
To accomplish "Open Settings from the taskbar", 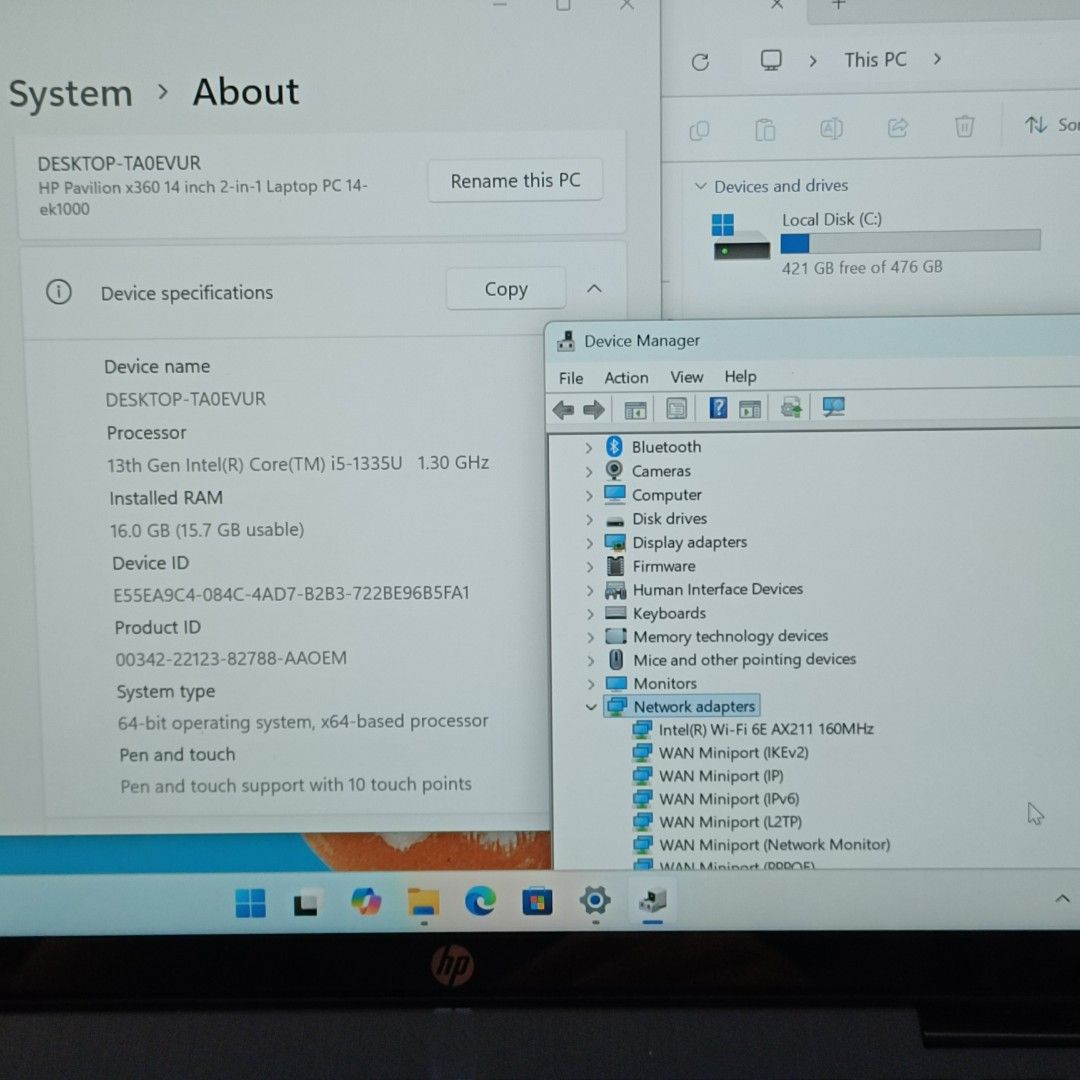I will [x=595, y=902].
